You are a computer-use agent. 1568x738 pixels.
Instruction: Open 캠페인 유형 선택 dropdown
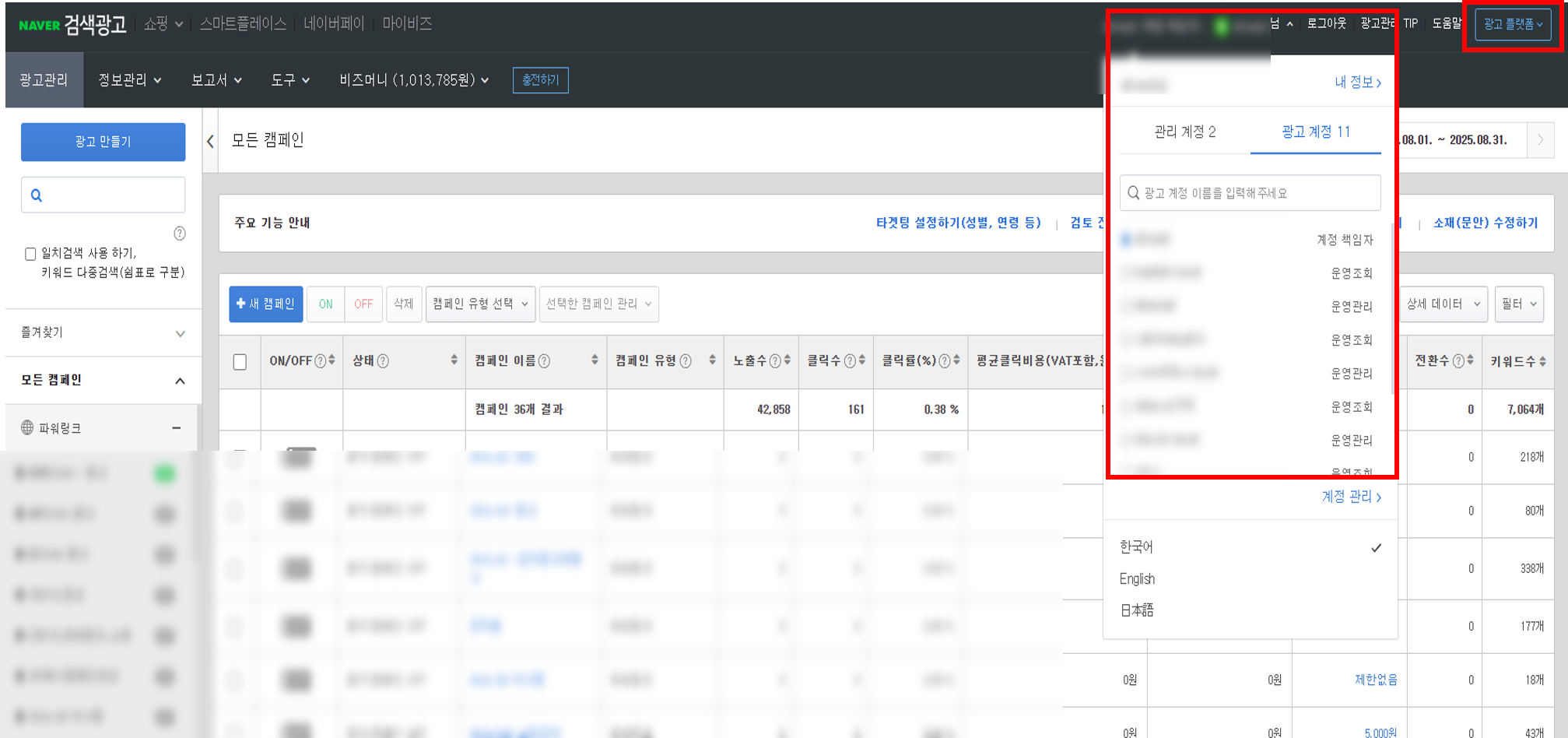[480, 304]
